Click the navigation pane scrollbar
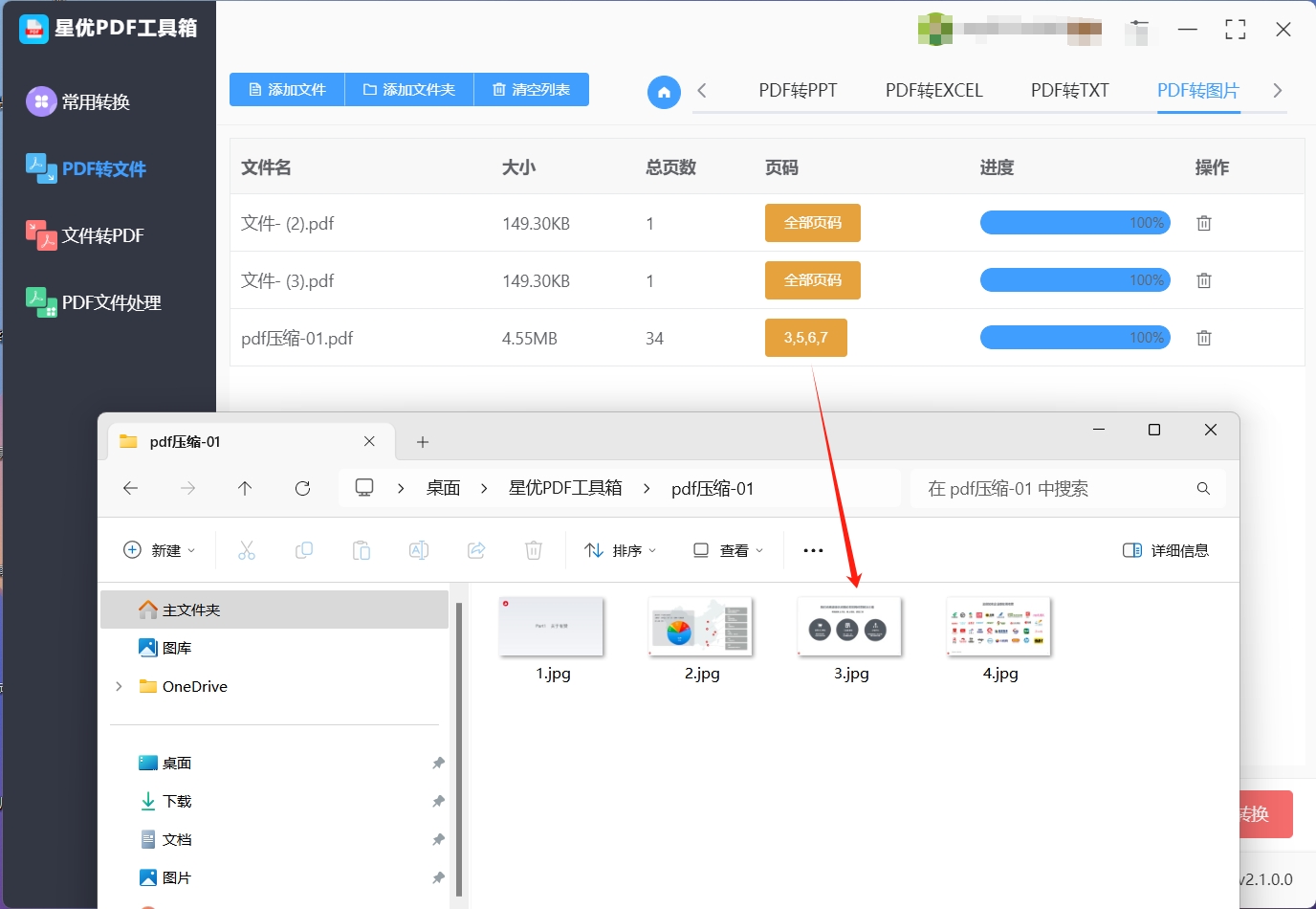The image size is (1316, 909). point(459,748)
